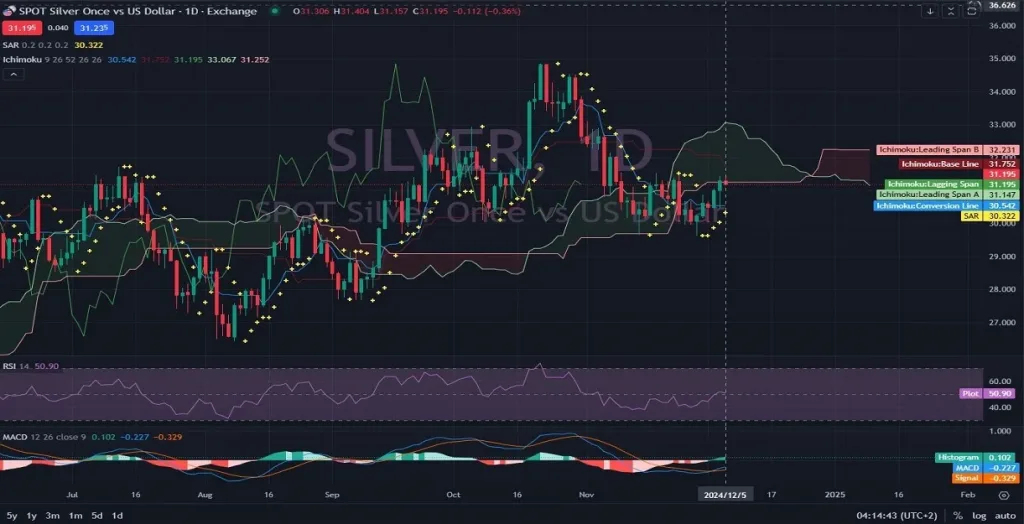The height and width of the screenshot is (524, 1024).
Task: Switch to 3m date range
Action: (53, 516)
